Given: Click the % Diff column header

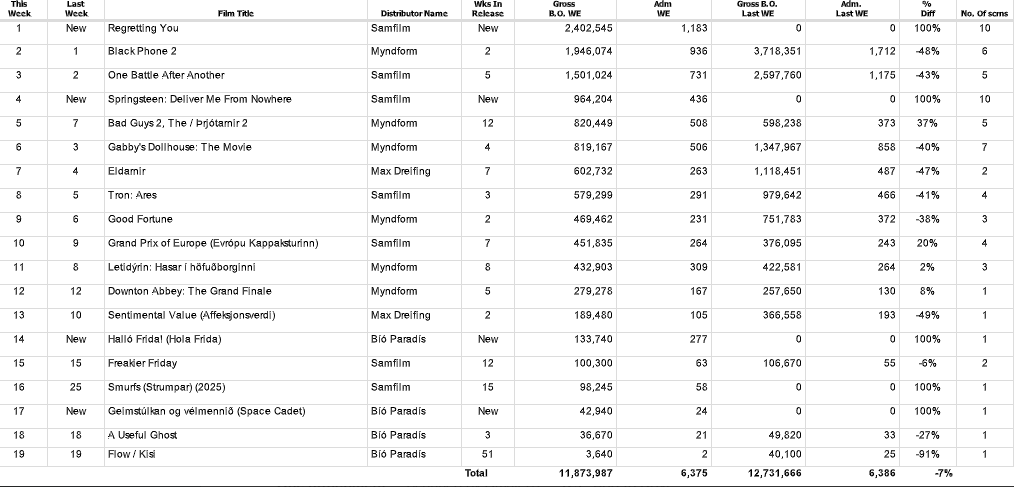Looking at the screenshot, I should (927, 9).
